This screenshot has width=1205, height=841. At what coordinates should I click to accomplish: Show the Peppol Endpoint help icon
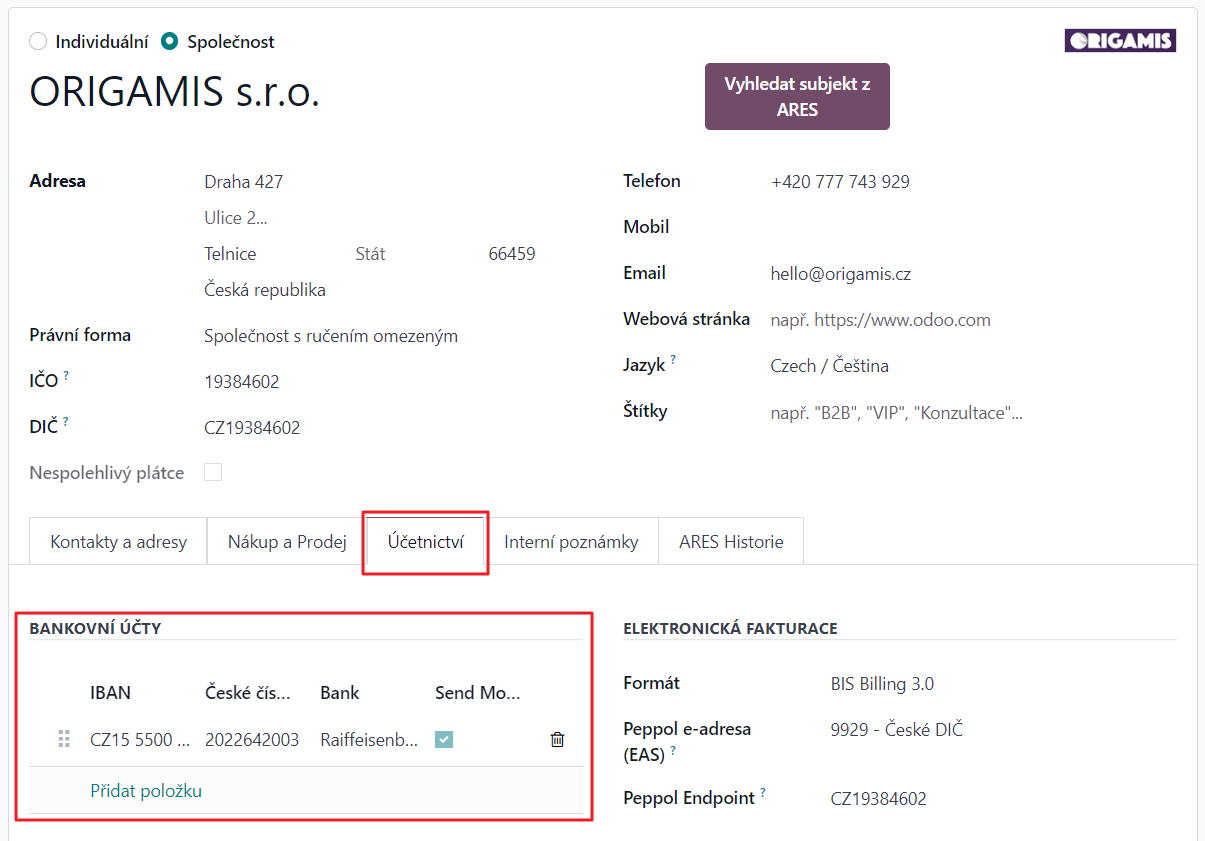click(x=763, y=793)
